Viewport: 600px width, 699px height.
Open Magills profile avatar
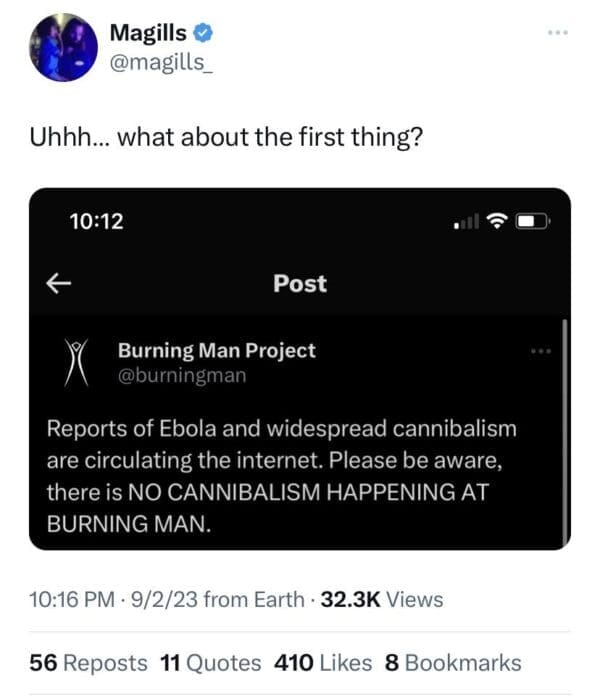62,48
